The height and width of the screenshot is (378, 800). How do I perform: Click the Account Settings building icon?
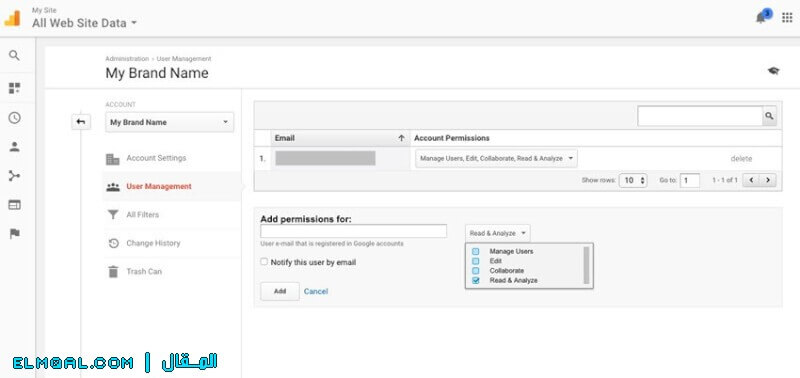[x=112, y=159]
